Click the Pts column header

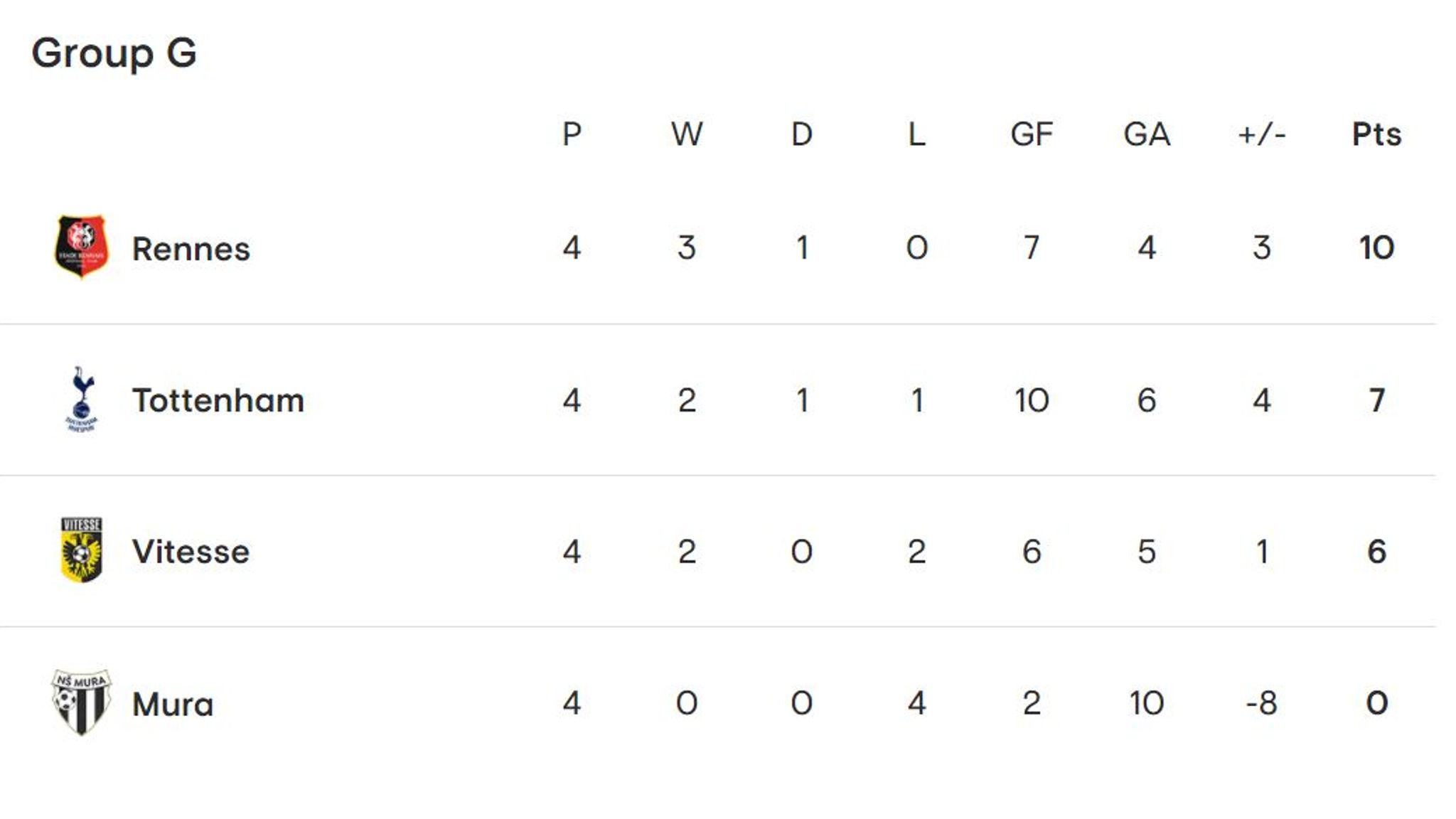click(1376, 134)
